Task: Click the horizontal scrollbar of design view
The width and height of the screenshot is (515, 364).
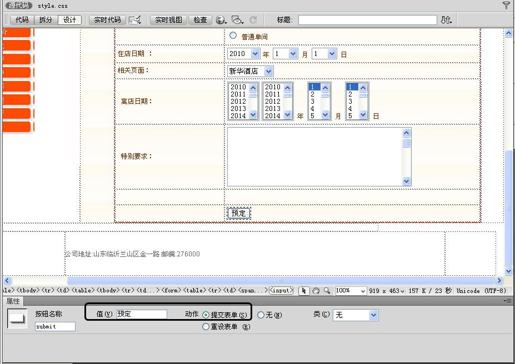Action: (253, 281)
